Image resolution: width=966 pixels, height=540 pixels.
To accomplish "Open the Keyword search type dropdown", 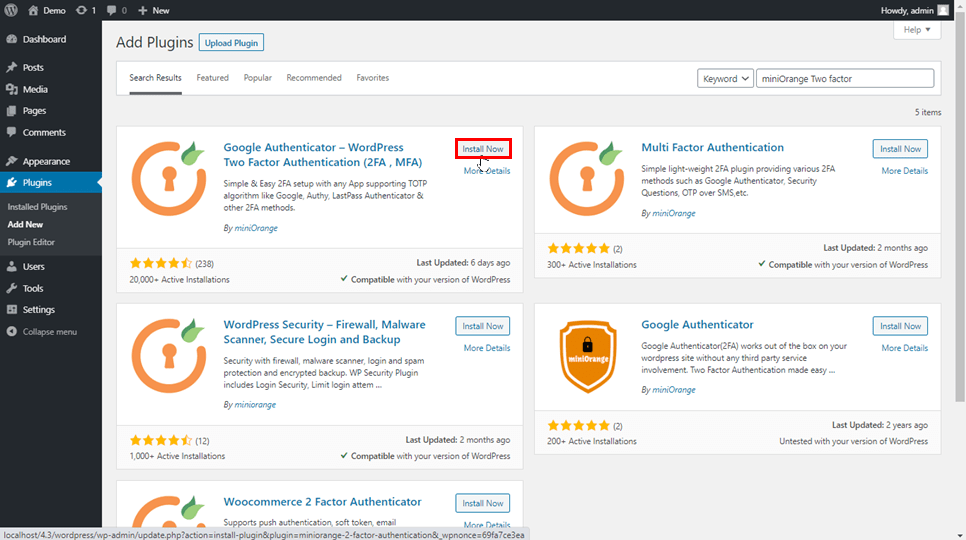I will (x=725, y=79).
